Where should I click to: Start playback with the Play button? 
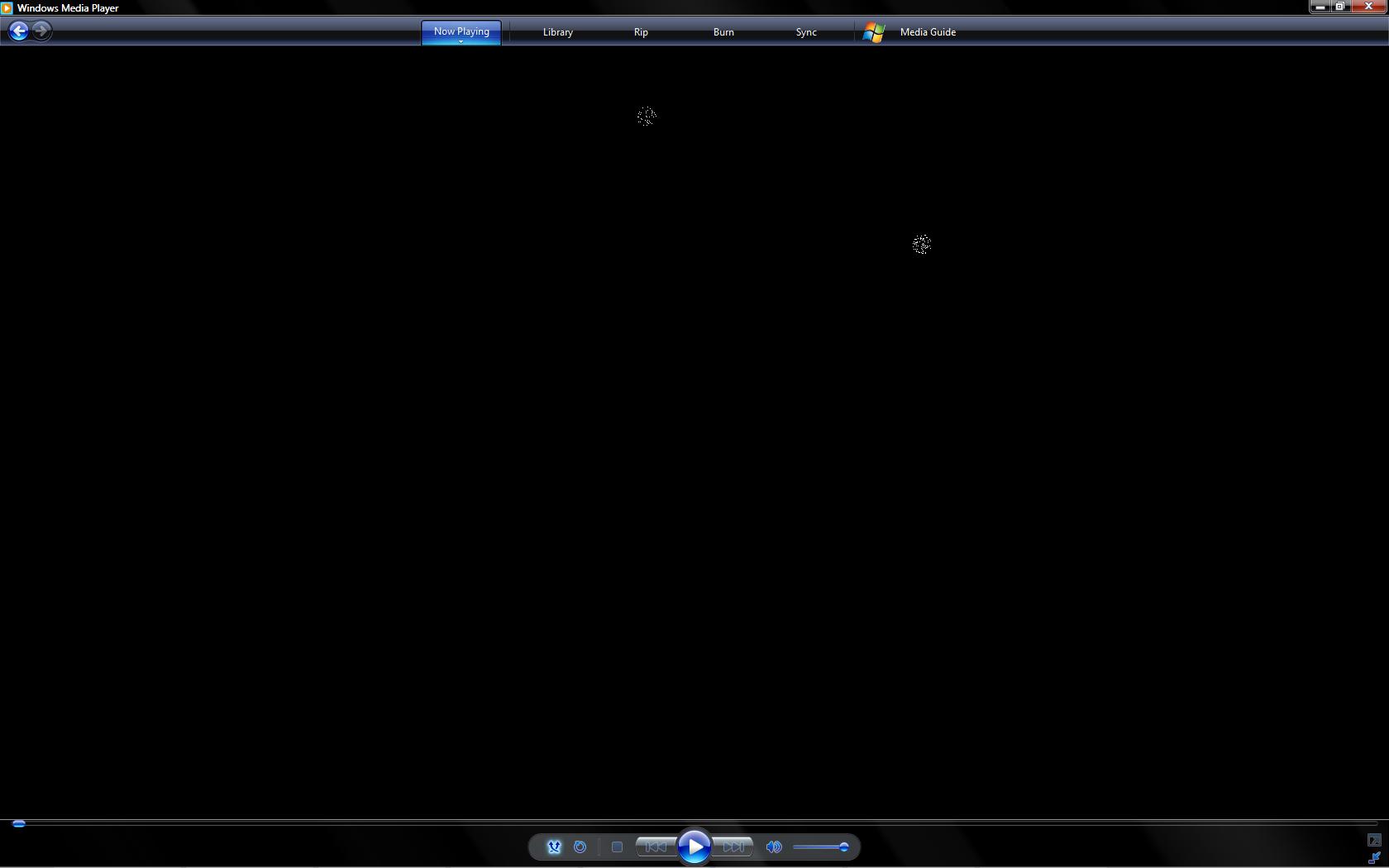(694, 847)
